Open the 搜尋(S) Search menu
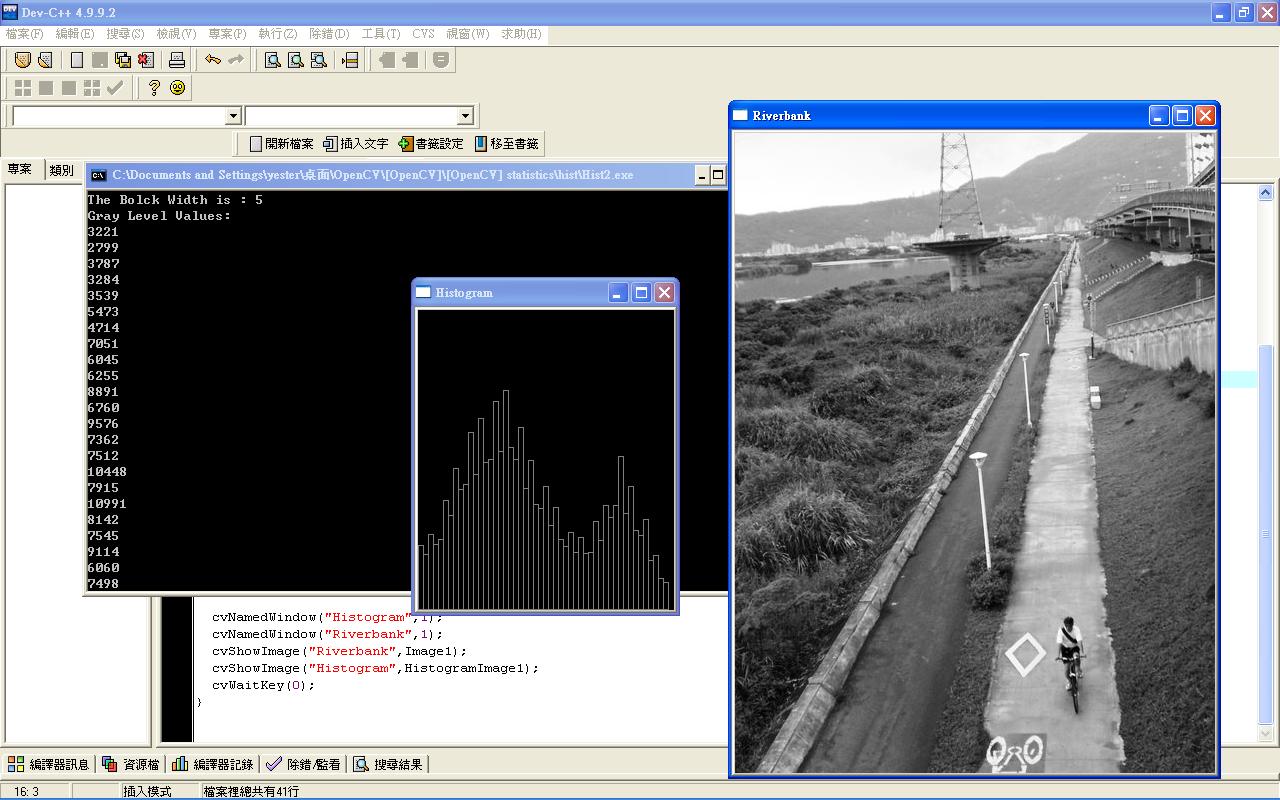Viewport: 1280px width, 800px height. [x=125, y=34]
